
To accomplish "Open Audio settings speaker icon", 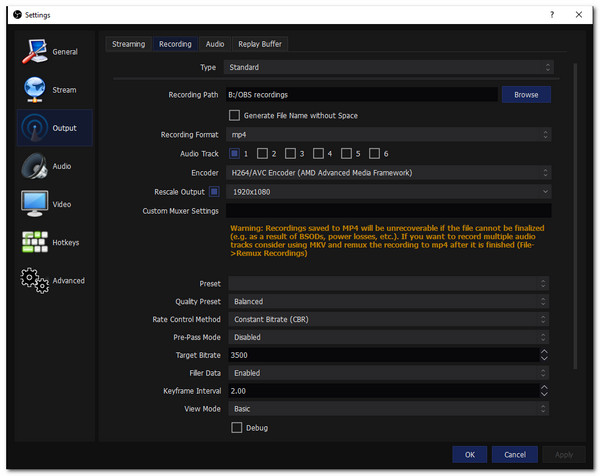I will (34, 166).
